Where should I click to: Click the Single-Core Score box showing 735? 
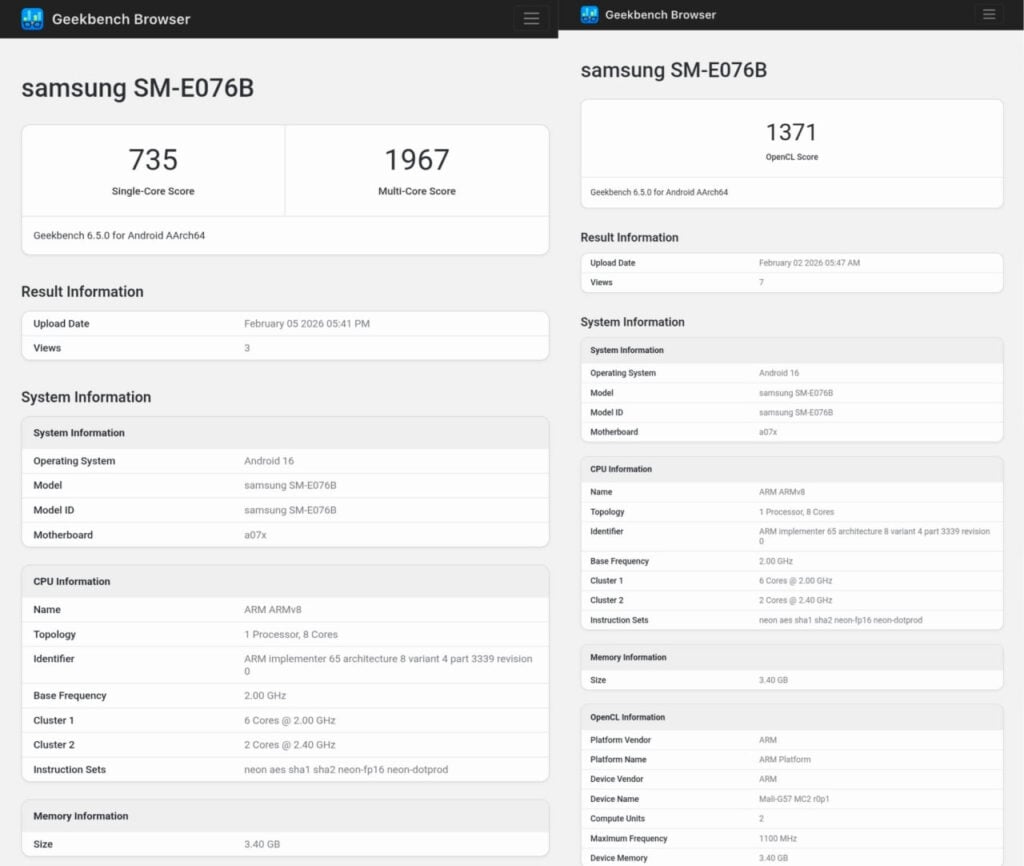[152, 169]
